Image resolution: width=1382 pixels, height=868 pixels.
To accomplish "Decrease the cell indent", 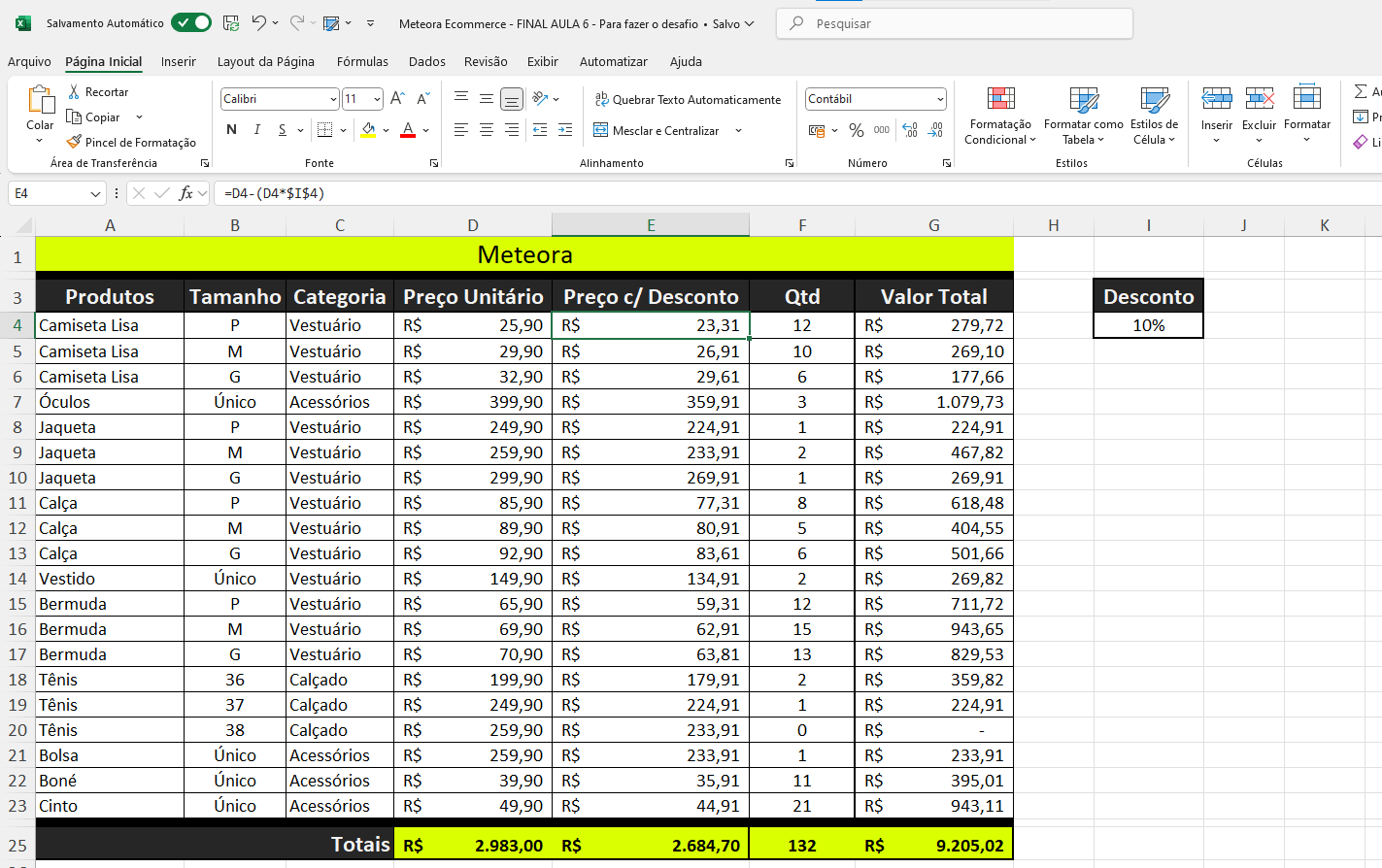I will [540, 130].
